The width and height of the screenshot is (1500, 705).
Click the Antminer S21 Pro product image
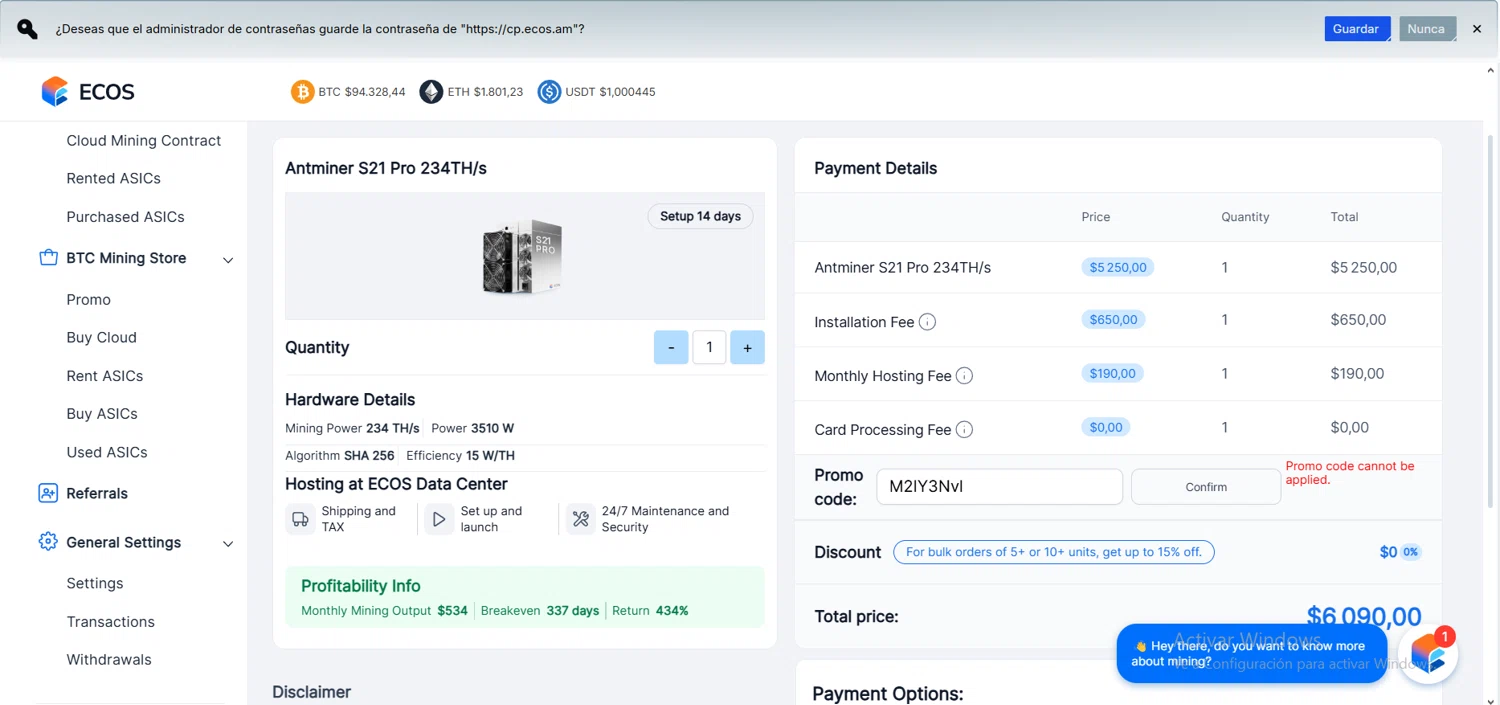tap(523, 256)
